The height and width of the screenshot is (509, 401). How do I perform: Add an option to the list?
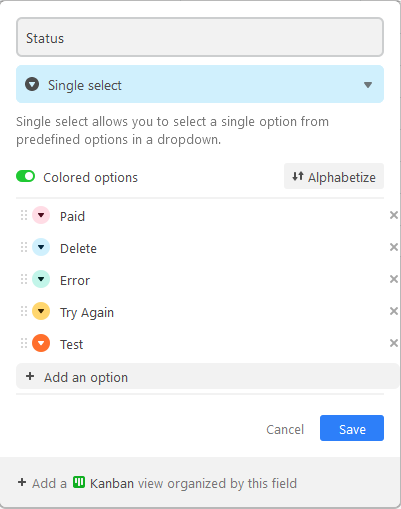point(207,377)
